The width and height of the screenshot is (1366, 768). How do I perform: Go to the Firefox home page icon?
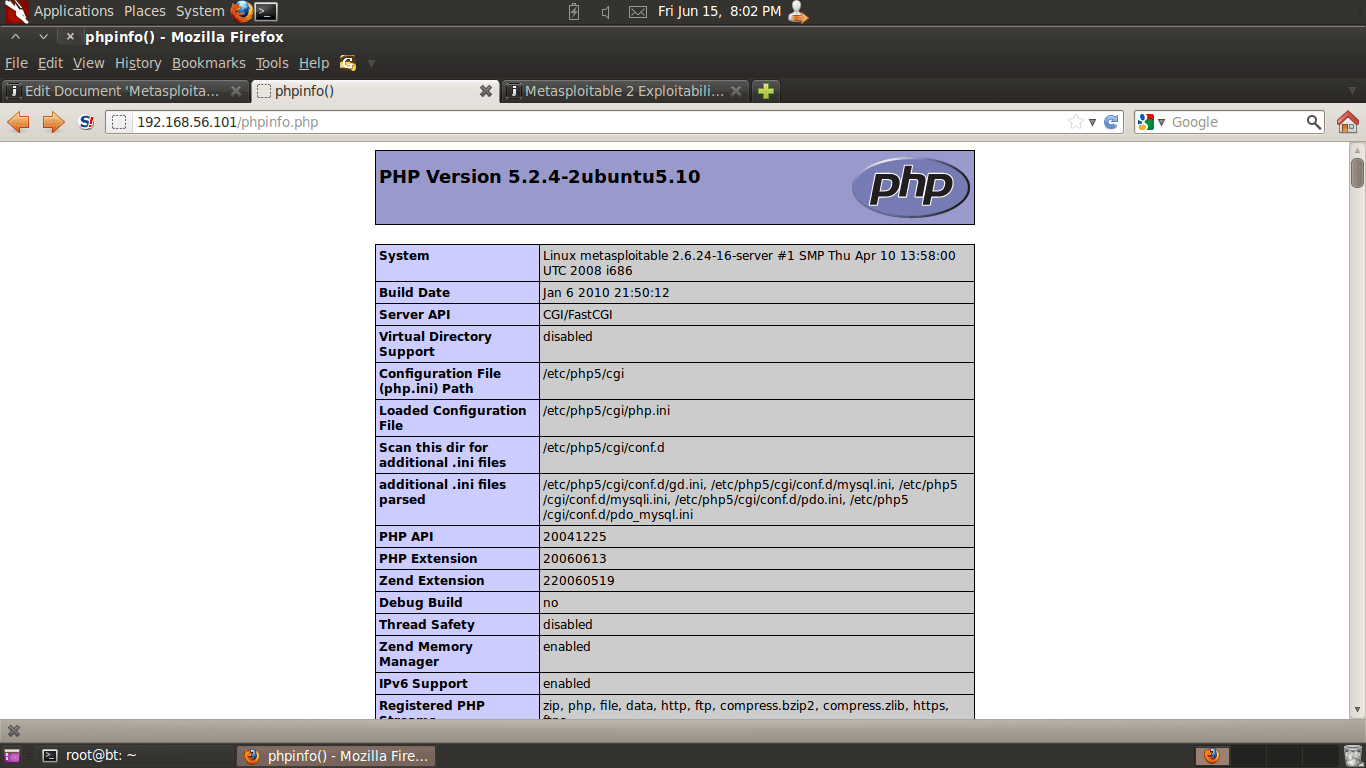click(1348, 122)
